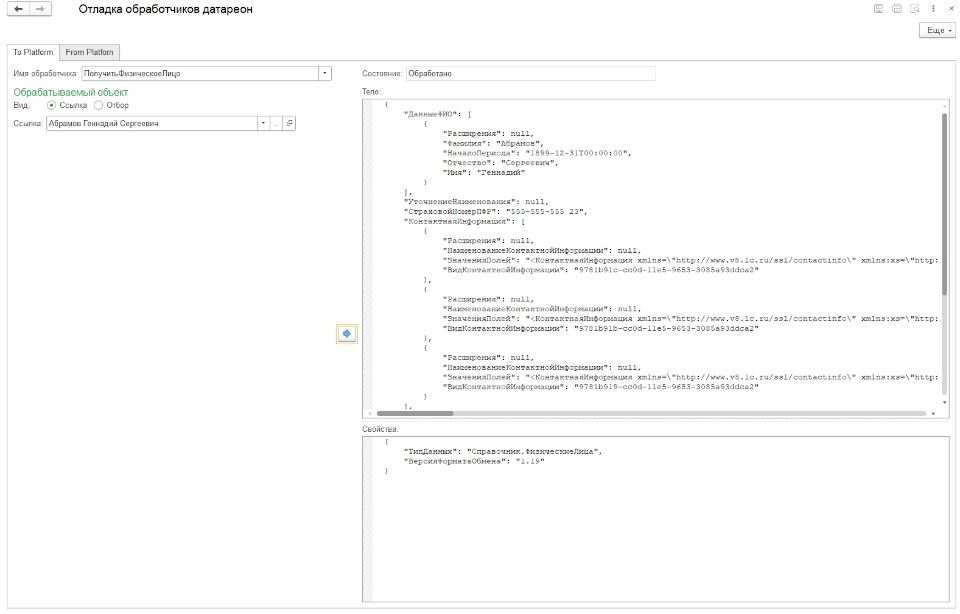Click the Состояние field showing Обработано

tap(530, 73)
